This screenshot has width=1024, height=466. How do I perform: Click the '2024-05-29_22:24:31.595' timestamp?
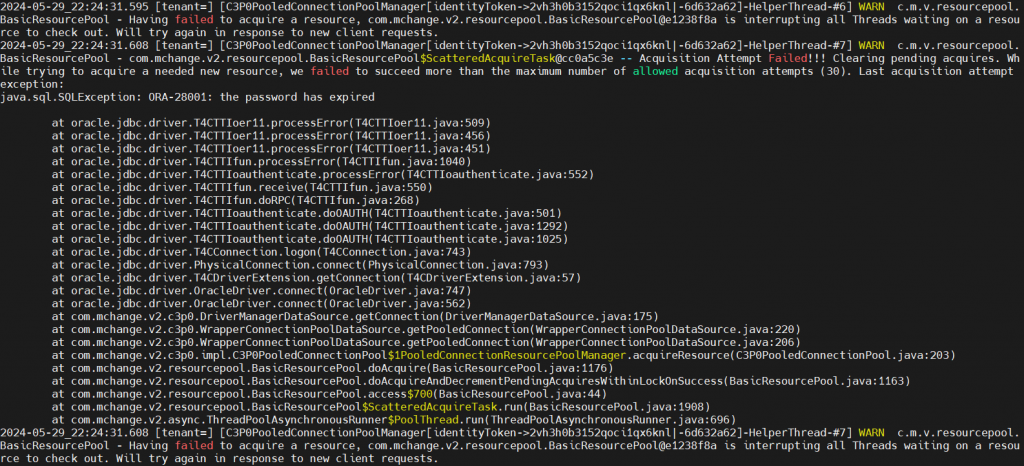click(74, 7)
